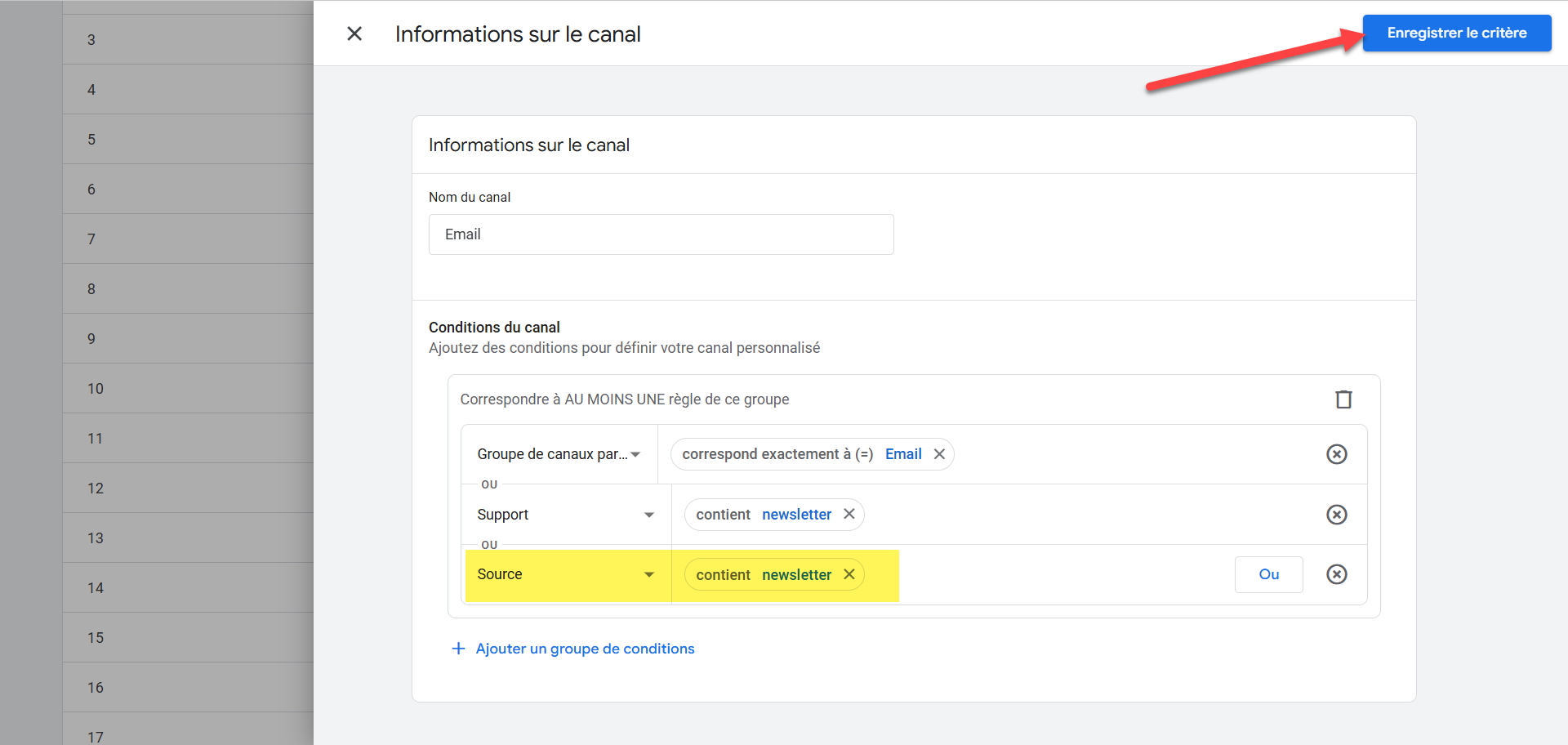Open the Groupe de canaux par... dropdown

tap(559, 454)
